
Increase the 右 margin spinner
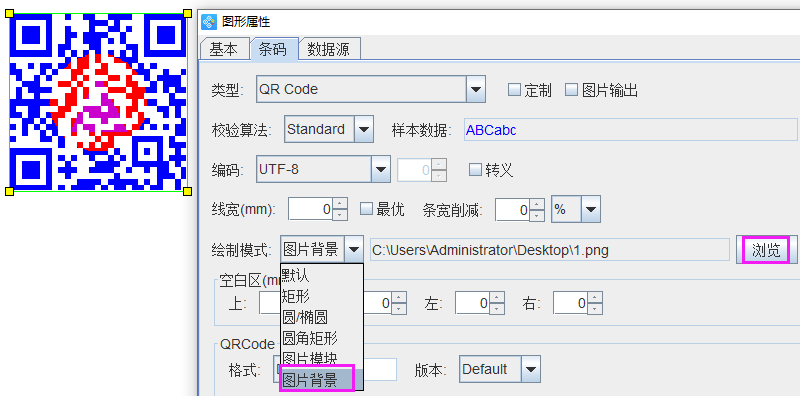pos(596,298)
